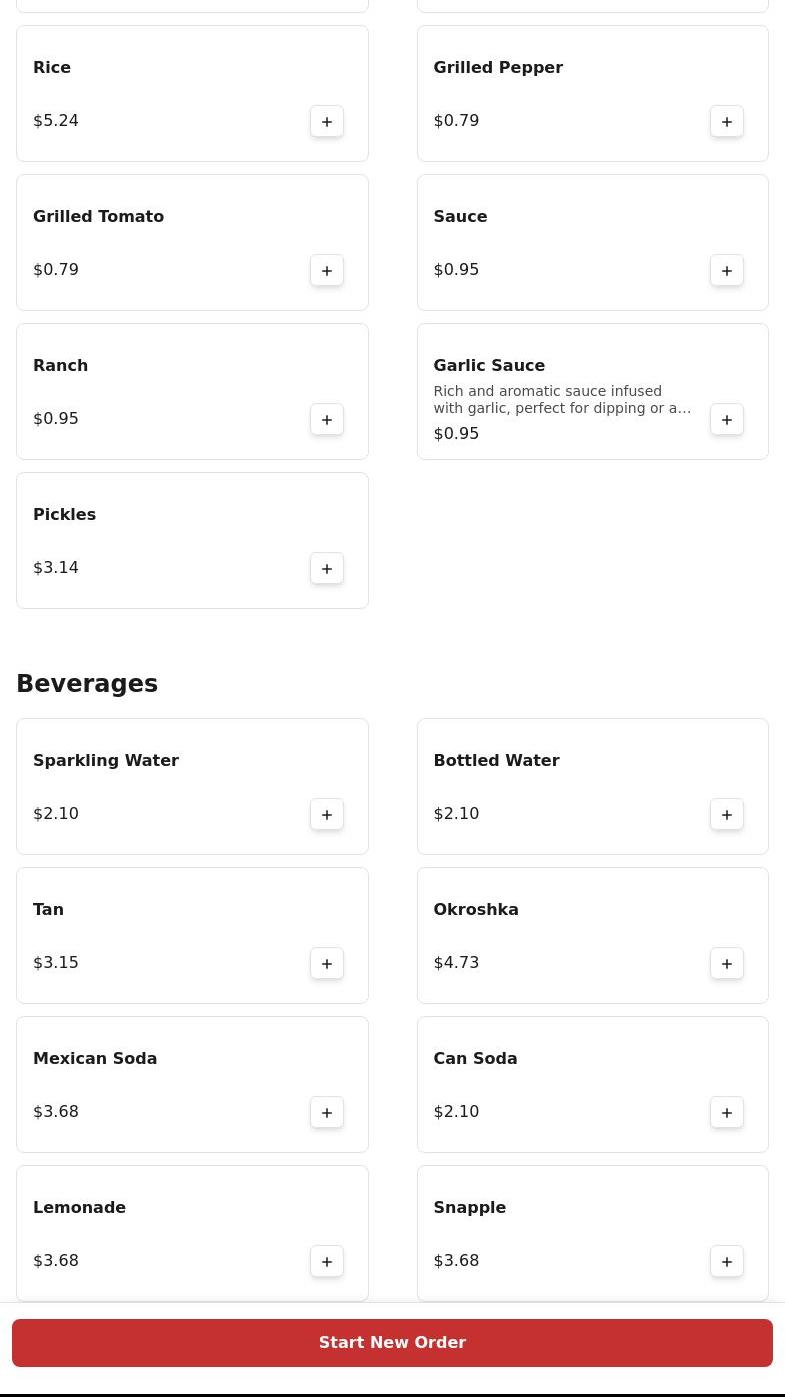This screenshot has height=1397, width=785.
Task: Add Sauce using its plus button
Action: click(727, 270)
